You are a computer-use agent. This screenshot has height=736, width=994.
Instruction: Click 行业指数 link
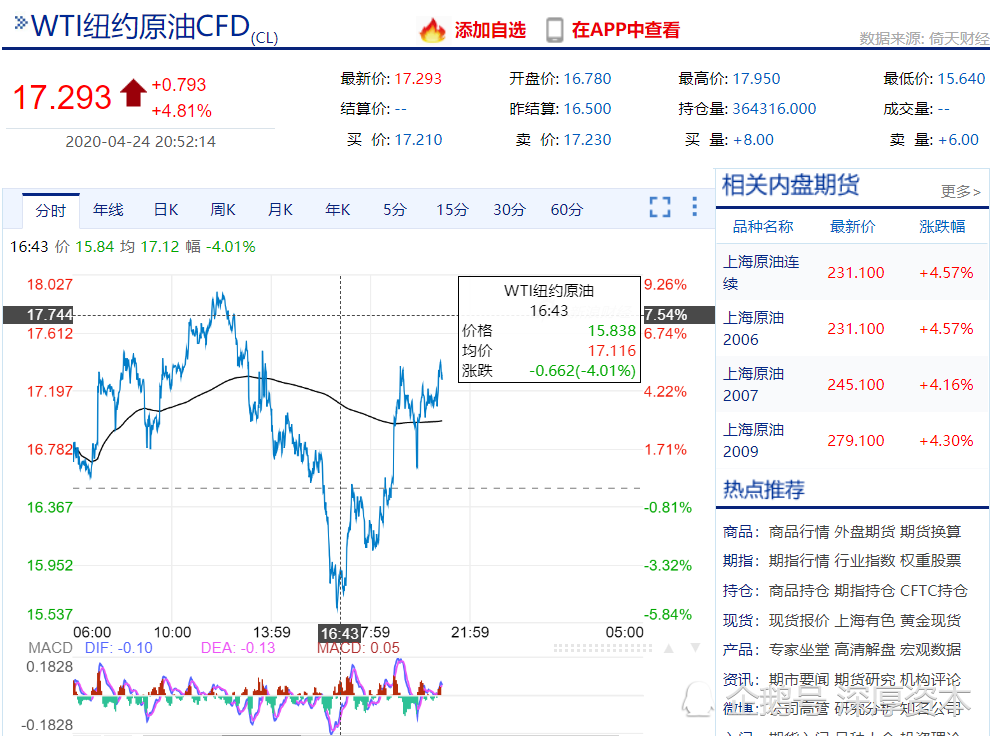pos(865,560)
